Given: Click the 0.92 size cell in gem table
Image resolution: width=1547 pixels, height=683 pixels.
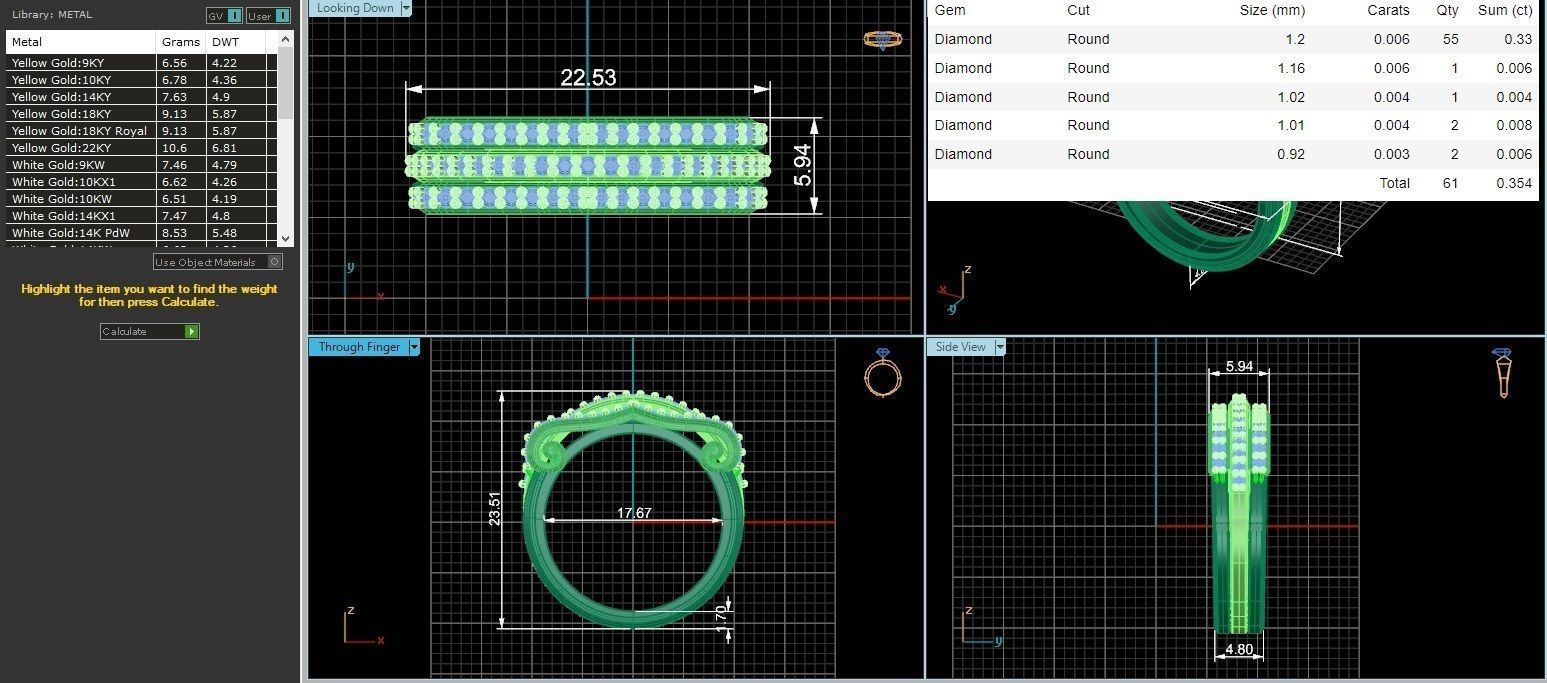Looking at the screenshot, I should pos(1290,154).
